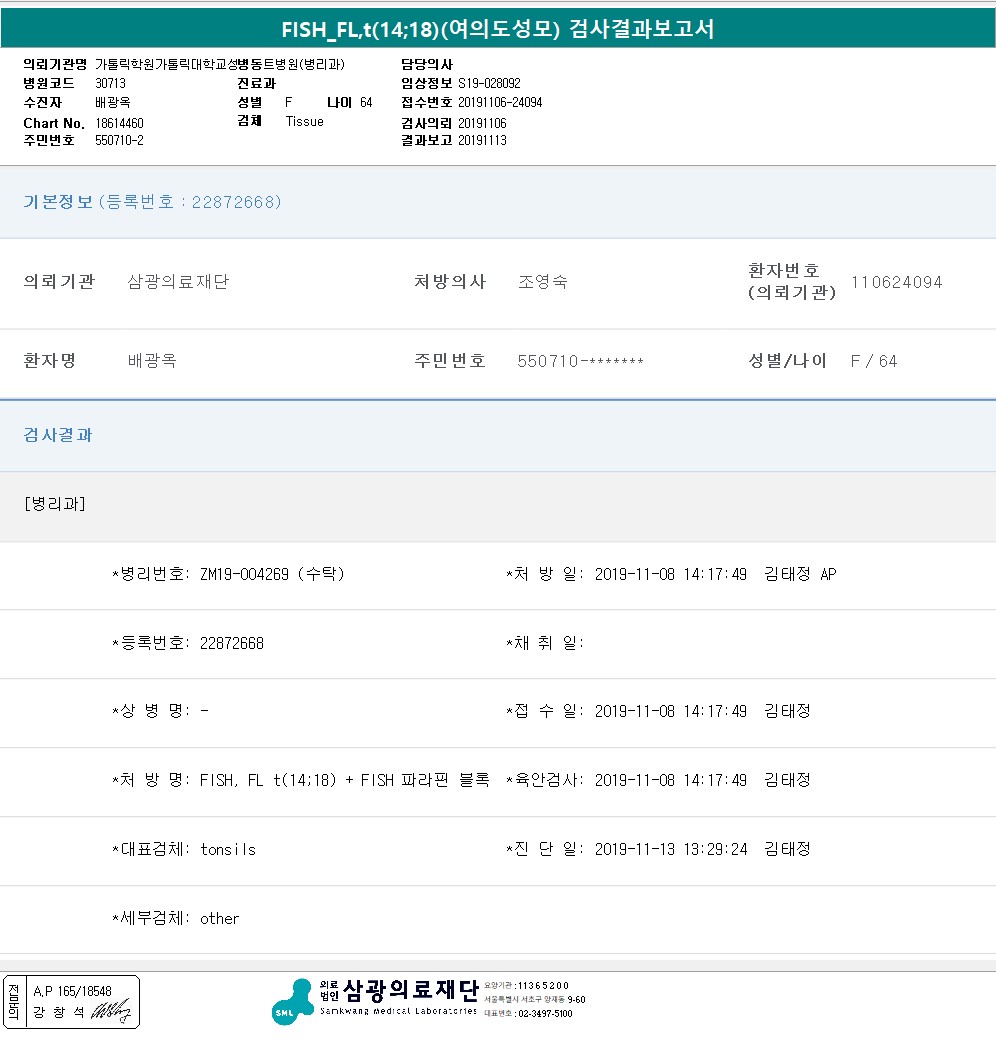996x1040 pixels.
Task: Click the report title FISH_FL,t(14;18) header
Action: (x=498, y=28)
